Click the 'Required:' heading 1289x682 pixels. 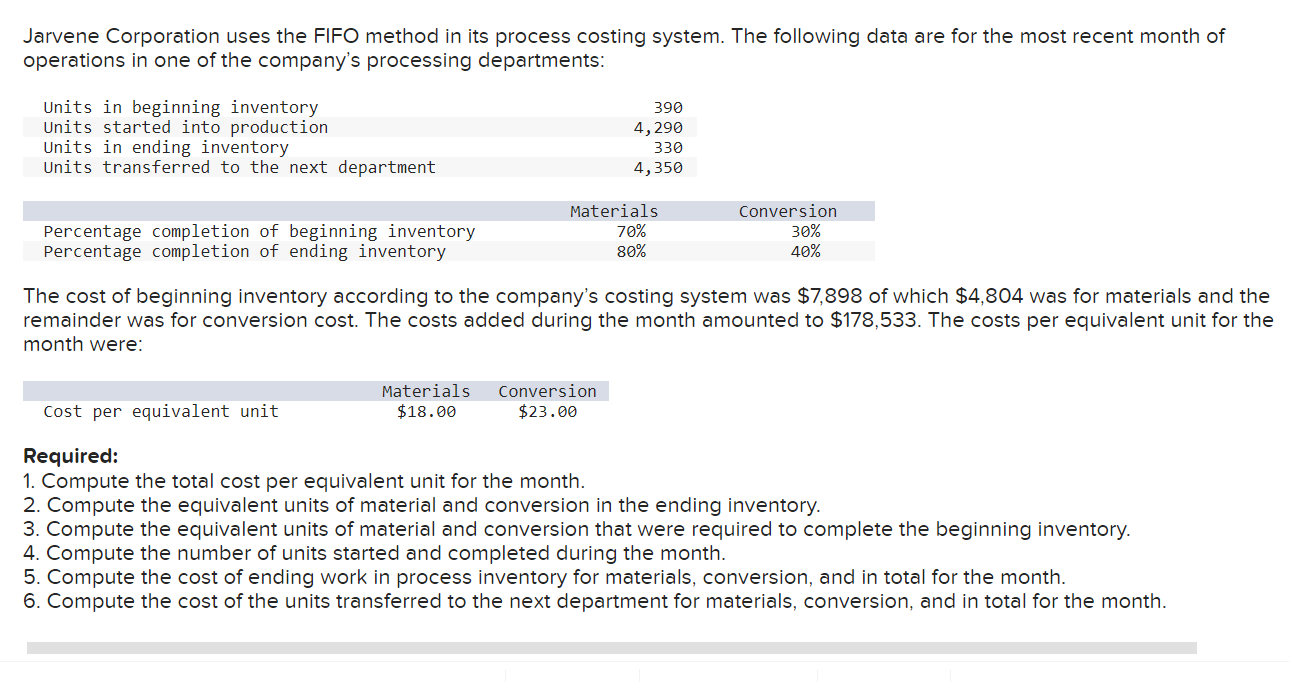tap(70, 456)
